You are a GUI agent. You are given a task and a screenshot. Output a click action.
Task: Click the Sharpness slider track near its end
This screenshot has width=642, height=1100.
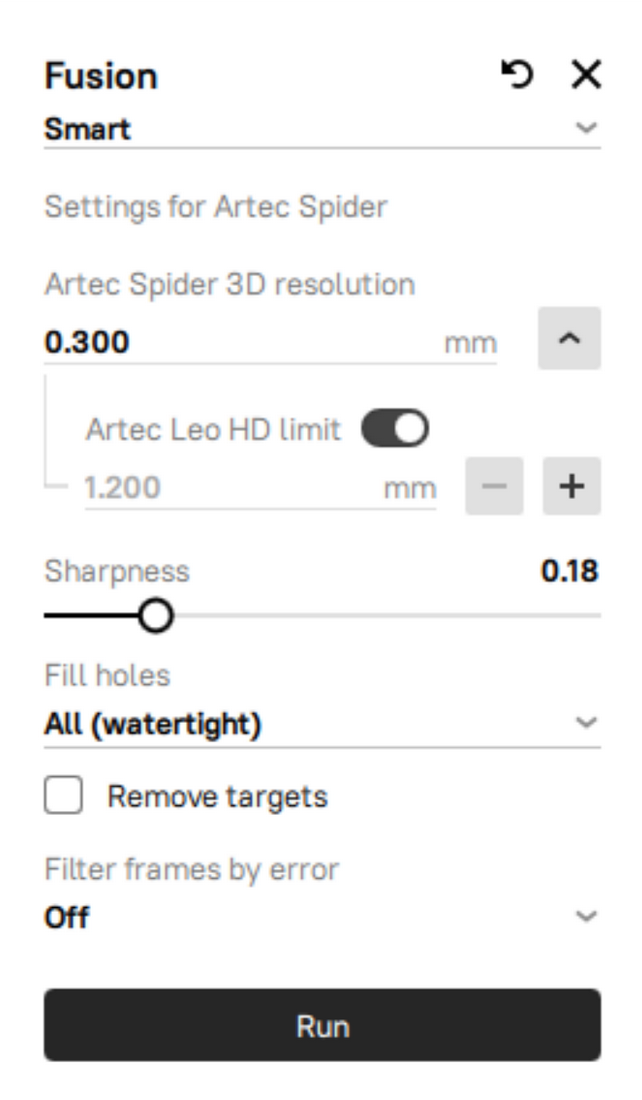(582, 616)
